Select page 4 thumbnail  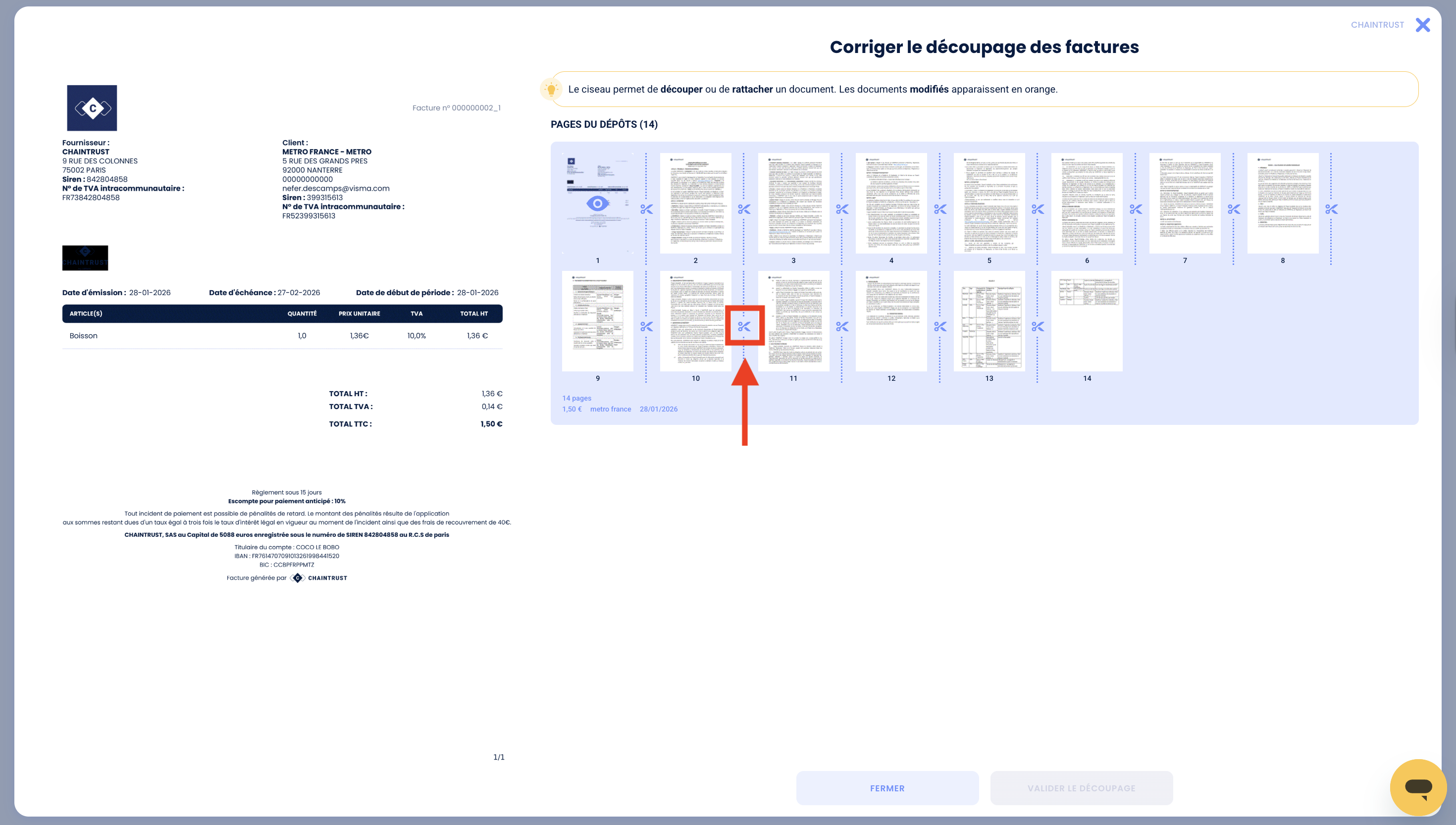point(891,203)
